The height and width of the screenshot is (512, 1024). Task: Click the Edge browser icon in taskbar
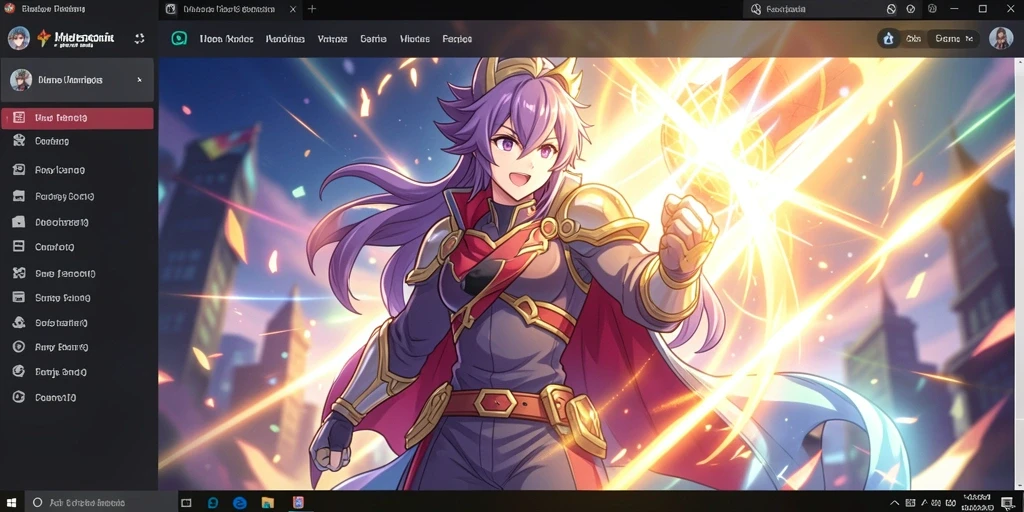240,502
